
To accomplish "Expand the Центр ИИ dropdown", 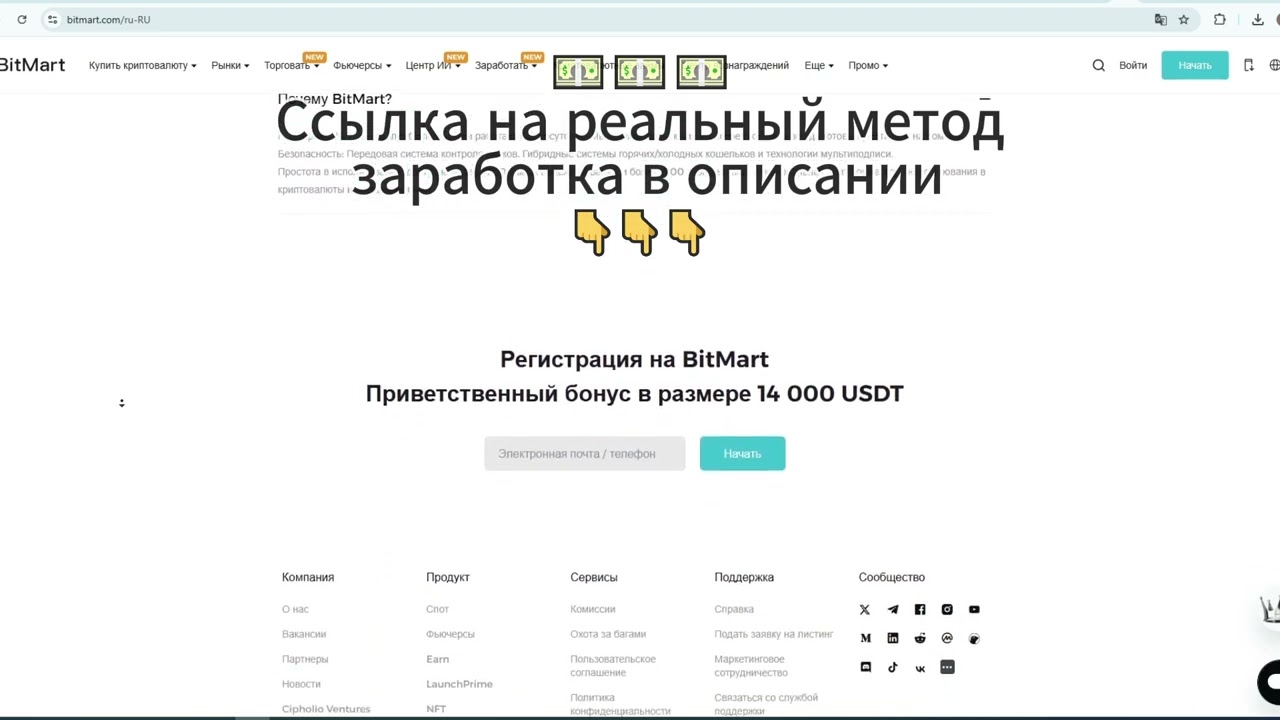I will (433, 65).
